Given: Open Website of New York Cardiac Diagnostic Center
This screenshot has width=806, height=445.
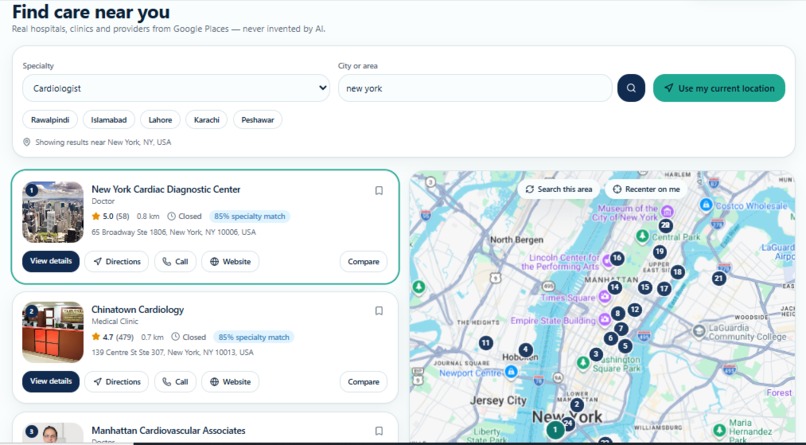Looking at the screenshot, I should pos(230,262).
